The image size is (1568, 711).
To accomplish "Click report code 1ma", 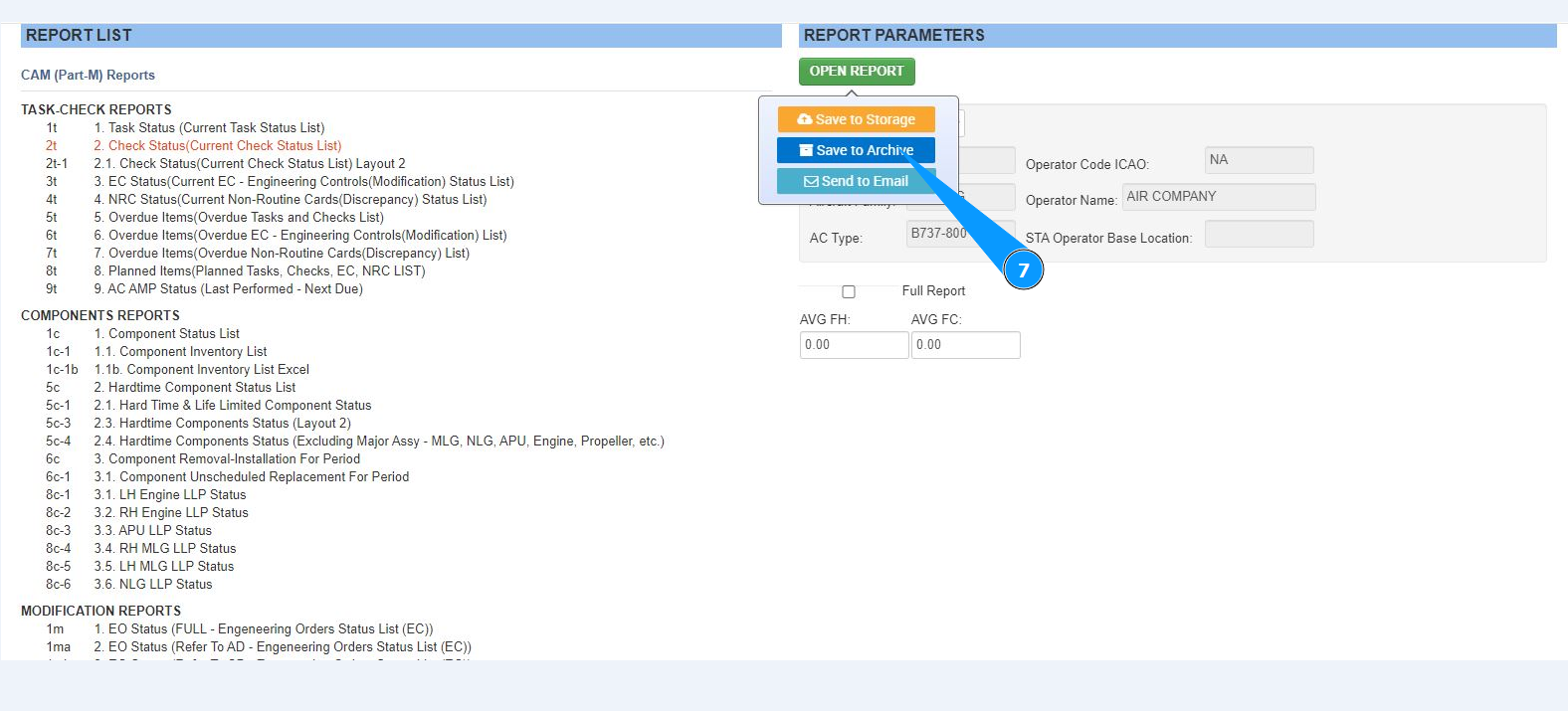I will point(59,646).
